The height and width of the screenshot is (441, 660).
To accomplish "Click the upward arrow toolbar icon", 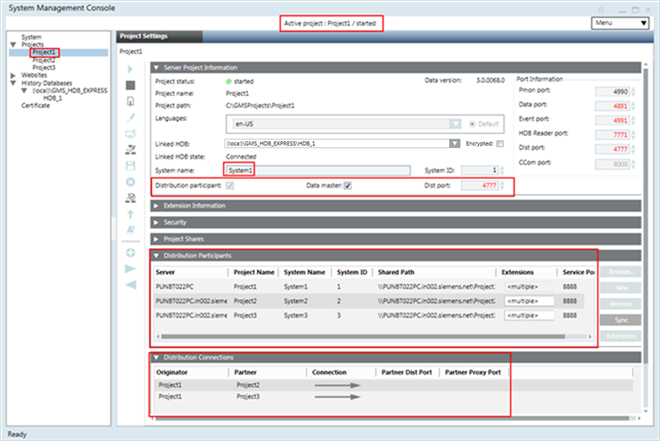I will coord(130,213).
